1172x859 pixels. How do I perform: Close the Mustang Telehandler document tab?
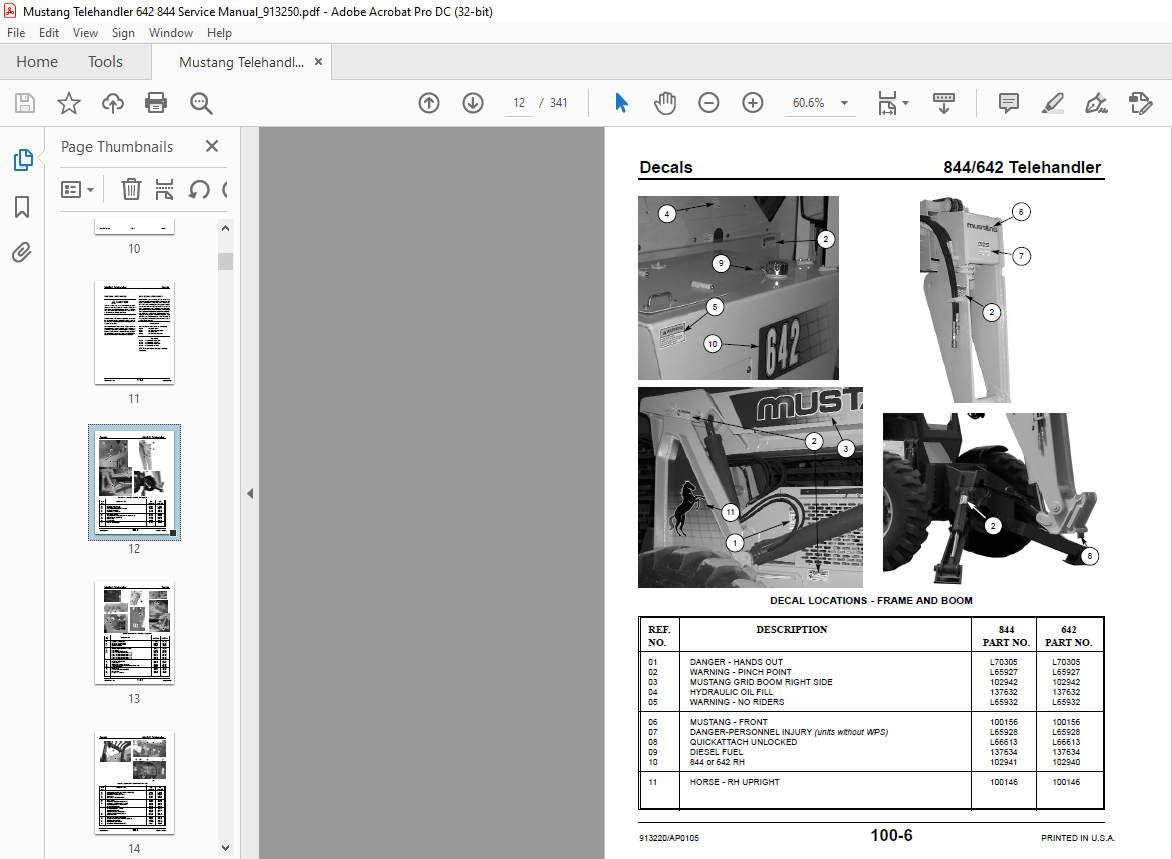[x=318, y=62]
